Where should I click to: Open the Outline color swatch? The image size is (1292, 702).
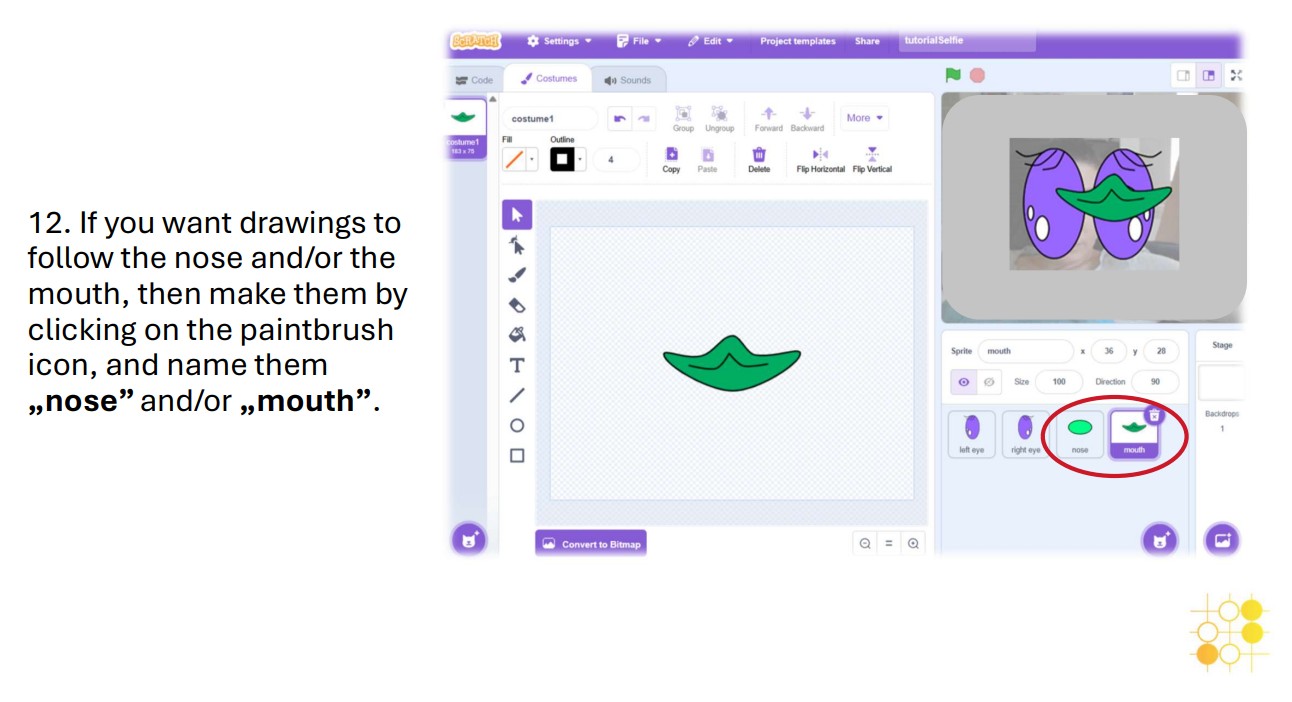point(567,159)
